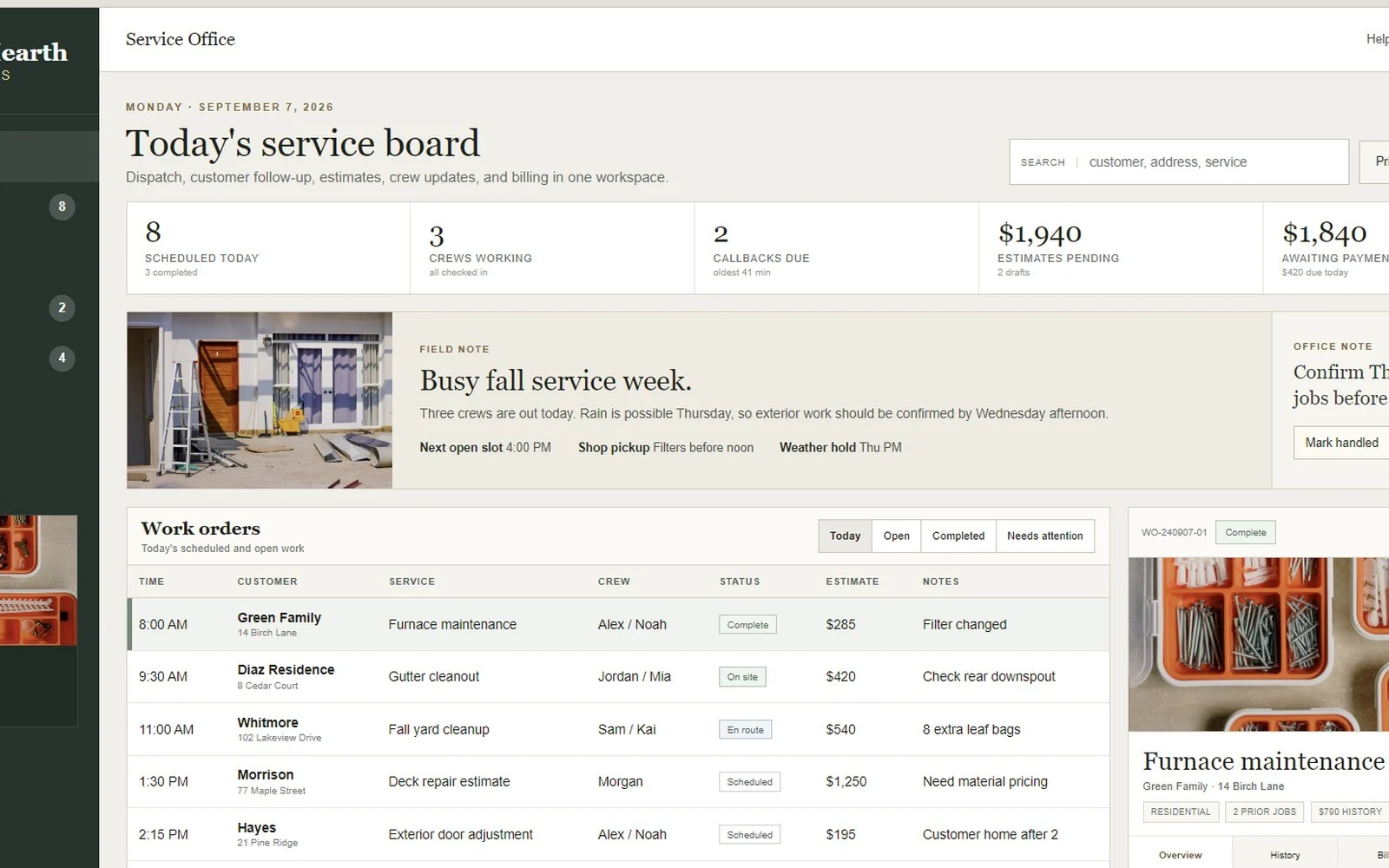Switch to the Open work orders filter

tap(896, 536)
